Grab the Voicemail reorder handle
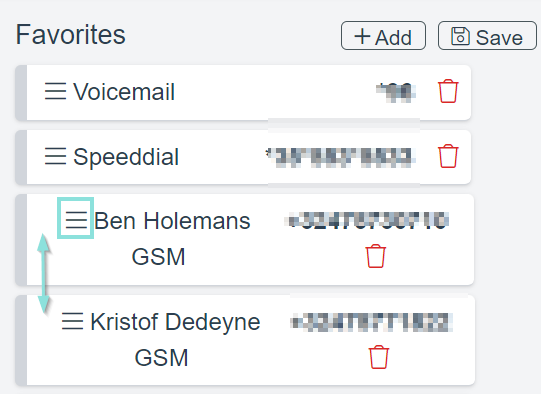Screen dimensions: 541x394 pyautogui.click(x=55, y=91)
